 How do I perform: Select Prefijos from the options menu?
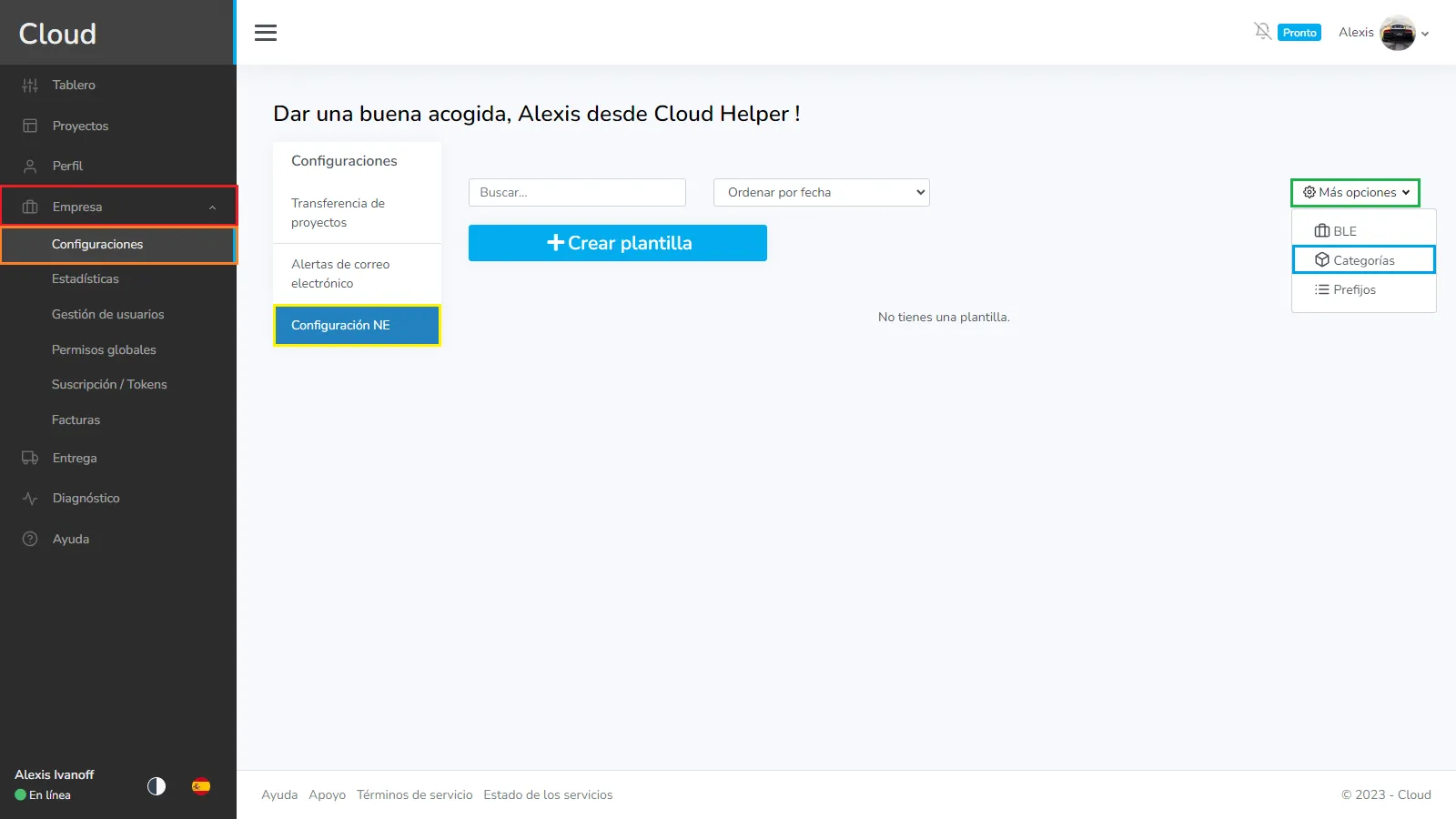(1353, 290)
